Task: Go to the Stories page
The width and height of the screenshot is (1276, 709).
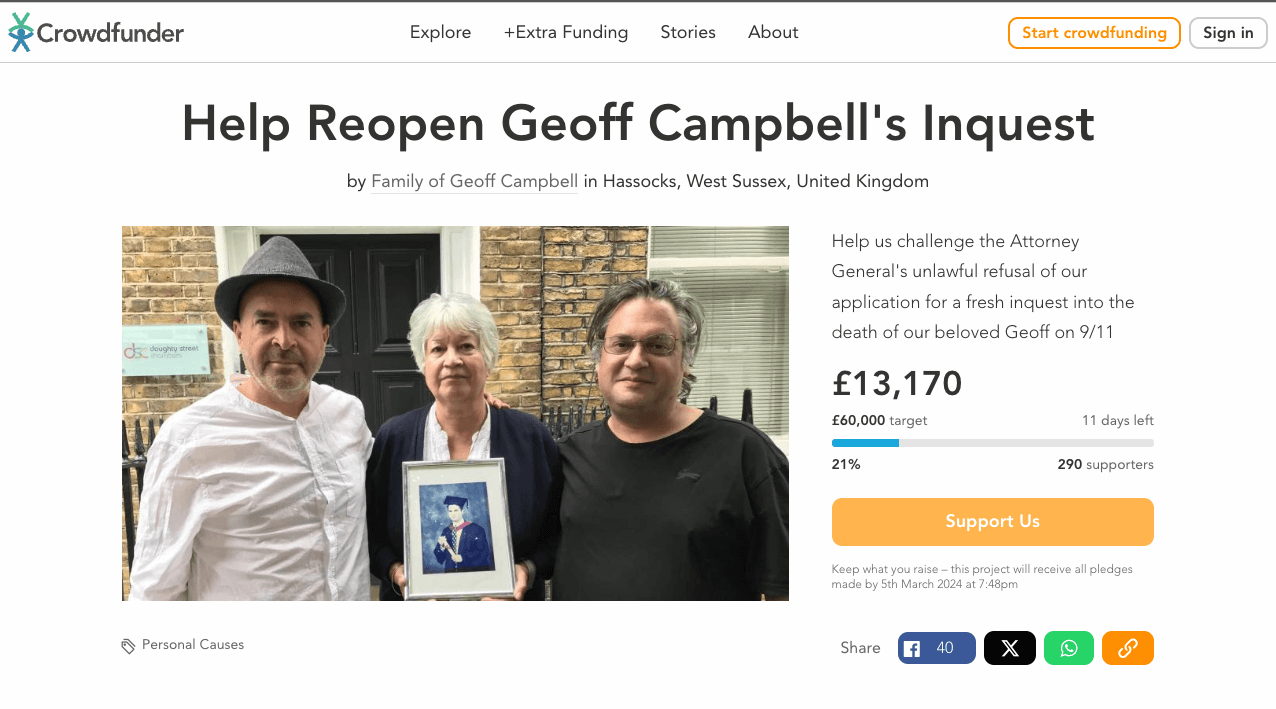Action: tap(688, 32)
